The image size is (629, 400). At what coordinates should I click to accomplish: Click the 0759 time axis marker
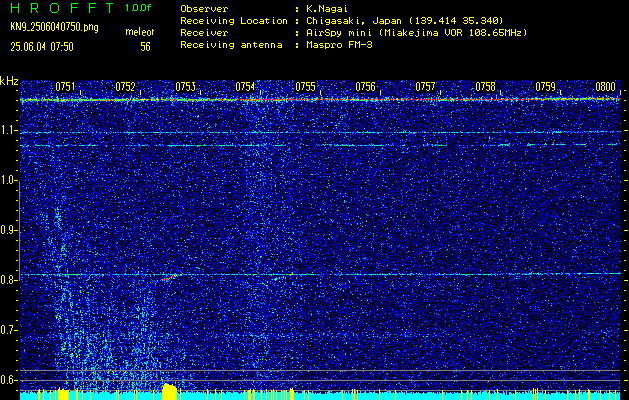(x=546, y=87)
